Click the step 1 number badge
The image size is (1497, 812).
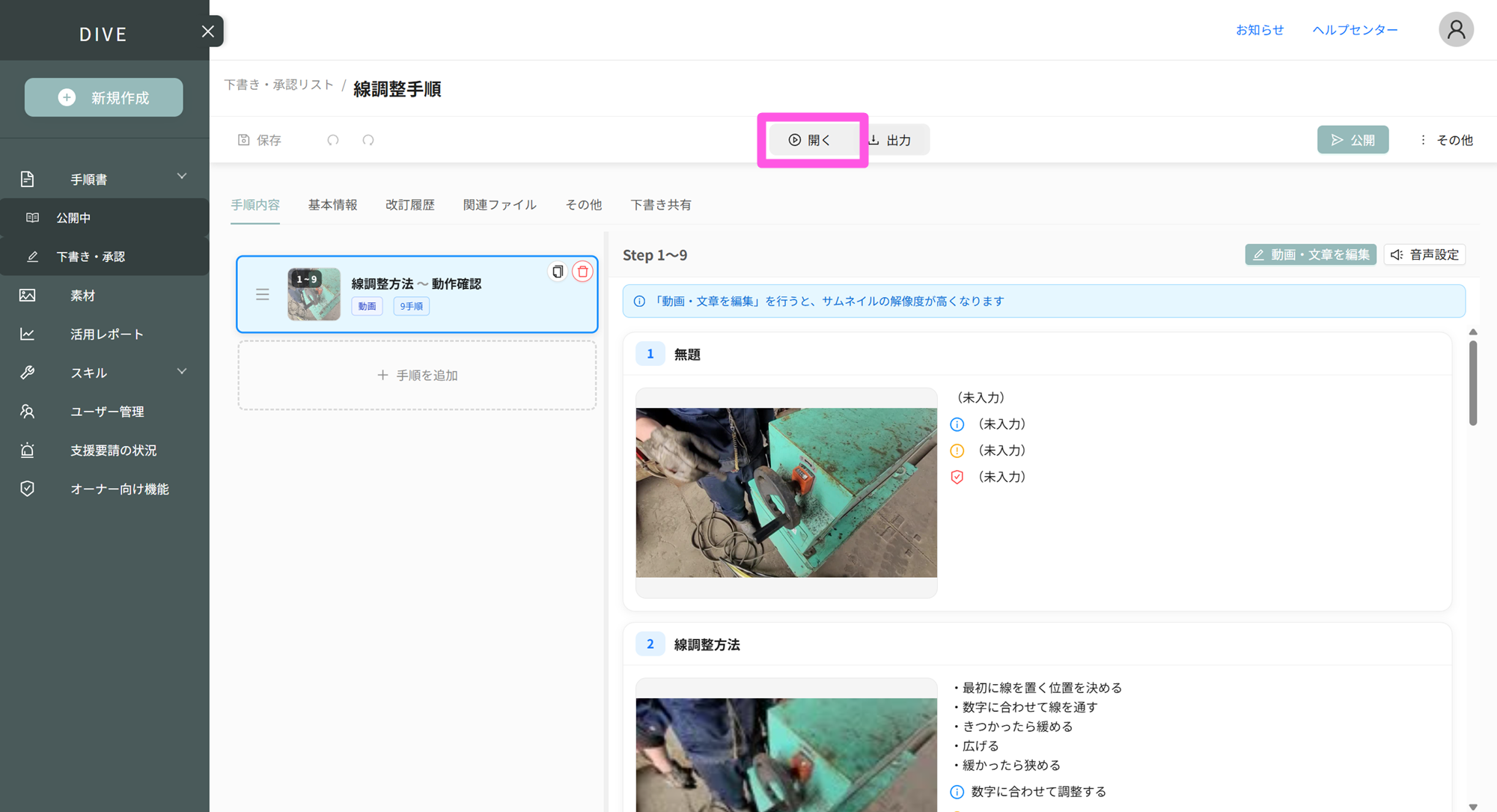click(650, 354)
